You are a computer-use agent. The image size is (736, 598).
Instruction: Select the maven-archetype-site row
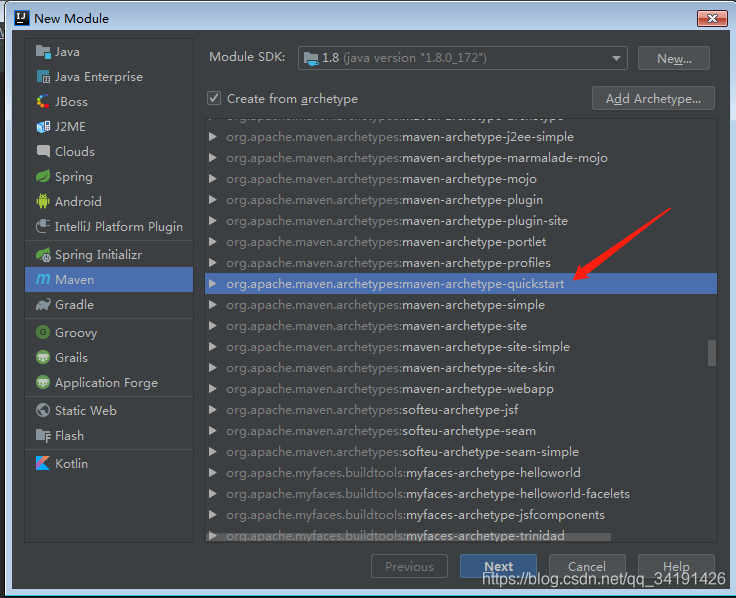[x=461, y=326]
